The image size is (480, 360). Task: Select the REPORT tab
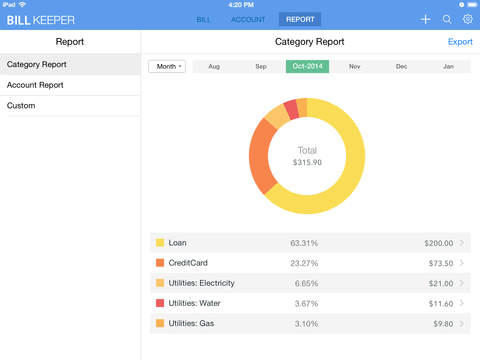[300, 19]
